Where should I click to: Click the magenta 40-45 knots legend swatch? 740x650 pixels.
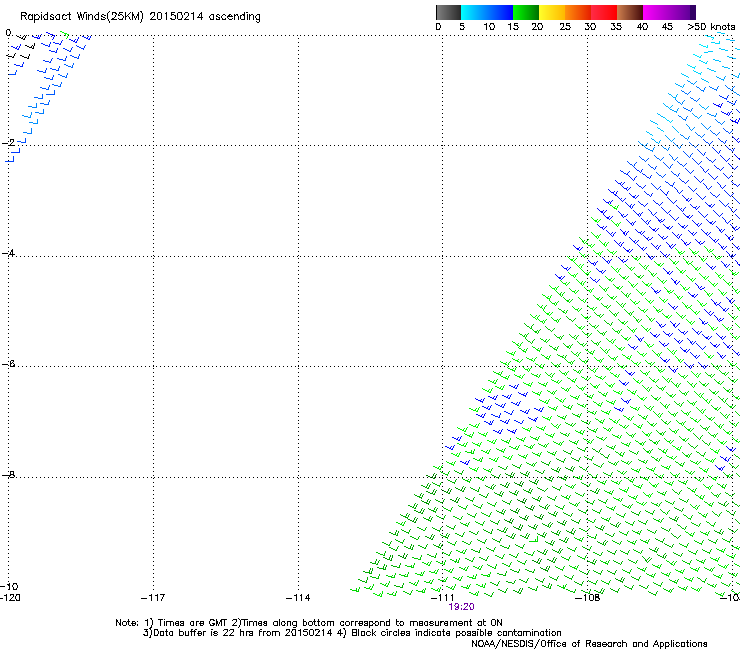coord(656,12)
